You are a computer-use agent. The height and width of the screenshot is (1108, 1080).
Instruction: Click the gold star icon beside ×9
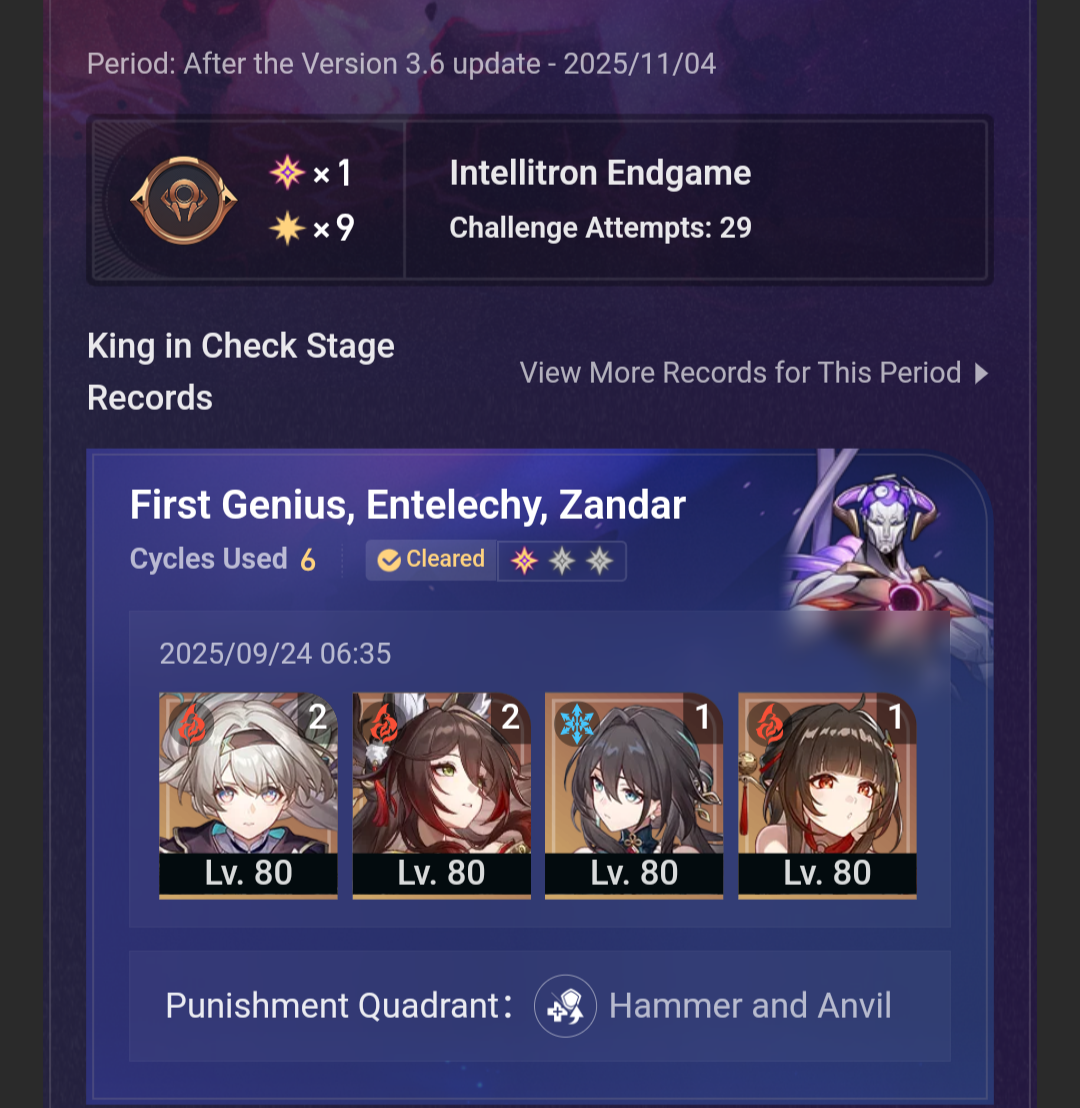click(x=287, y=228)
